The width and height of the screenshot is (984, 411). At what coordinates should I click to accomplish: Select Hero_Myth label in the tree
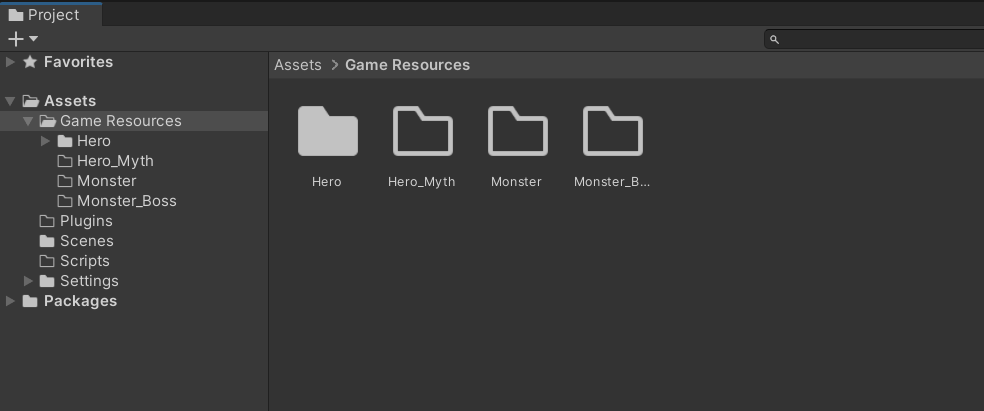click(x=115, y=161)
